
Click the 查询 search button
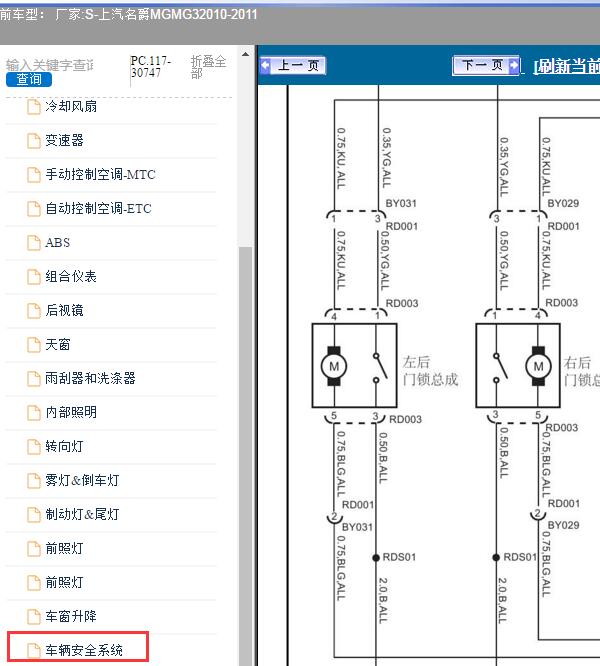pos(29,79)
